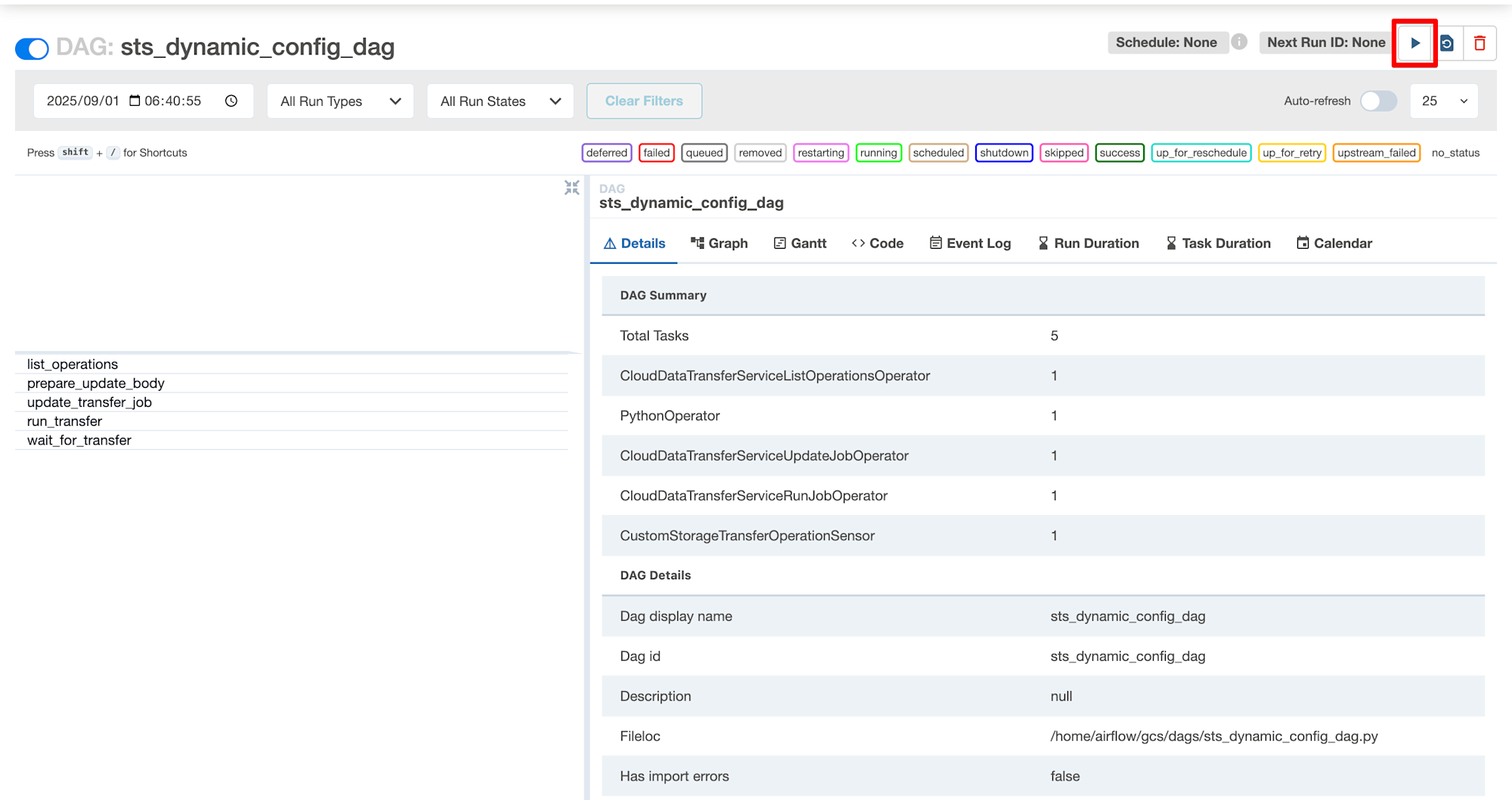Open the time picker clock icon

(231, 101)
